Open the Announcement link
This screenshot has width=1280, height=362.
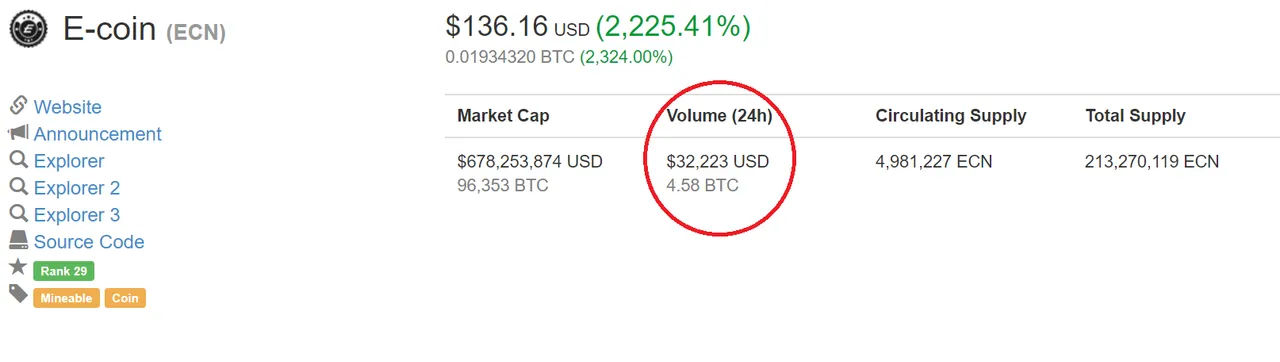[x=97, y=134]
